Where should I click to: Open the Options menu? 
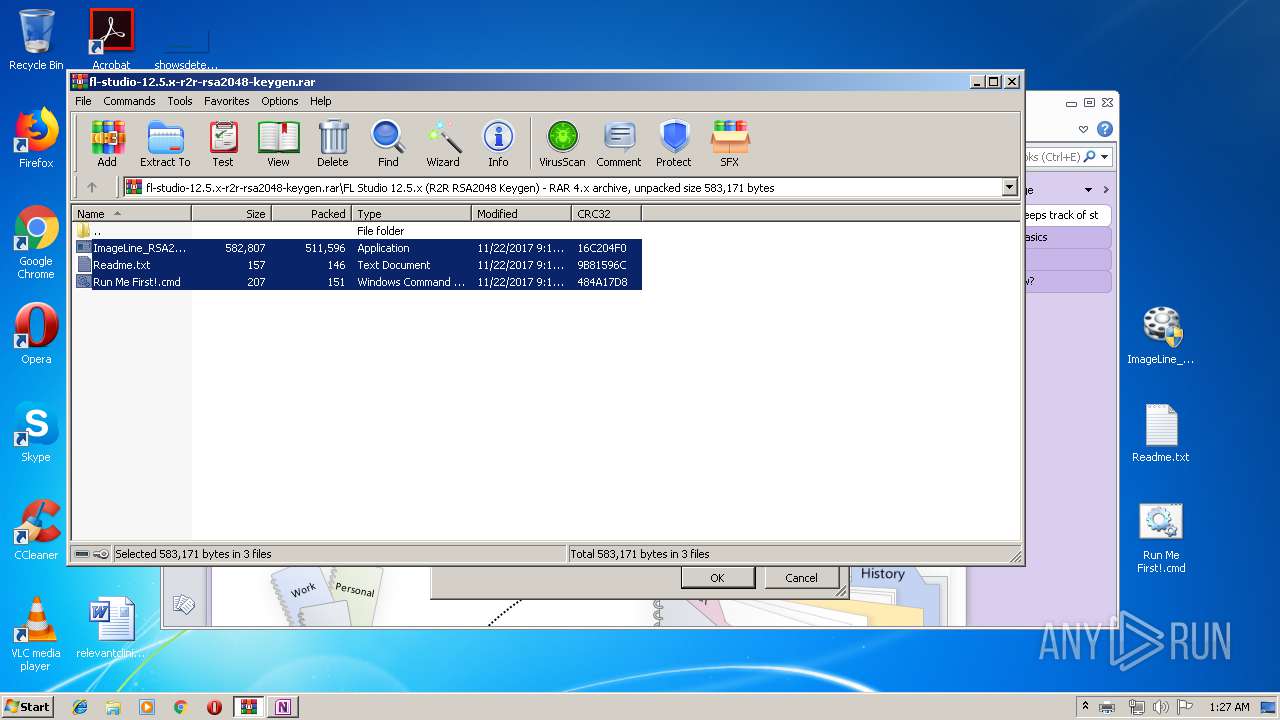pyautogui.click(x=280, y=101)
